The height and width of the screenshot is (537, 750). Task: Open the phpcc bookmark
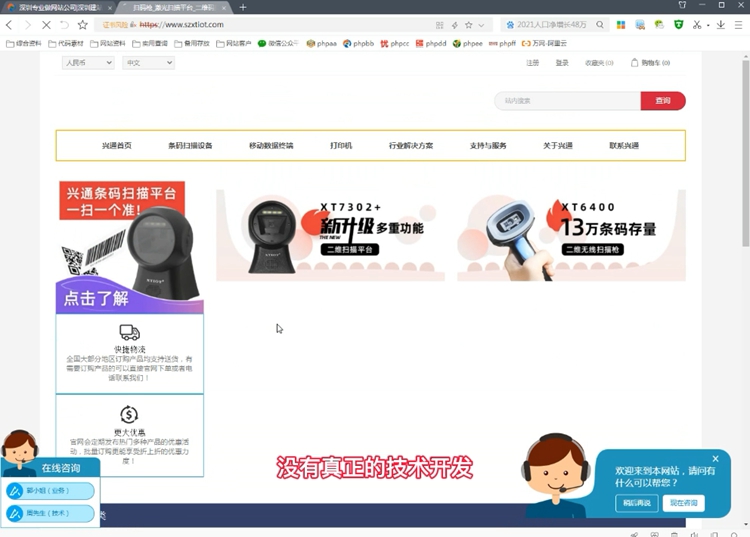coord(395,44)
